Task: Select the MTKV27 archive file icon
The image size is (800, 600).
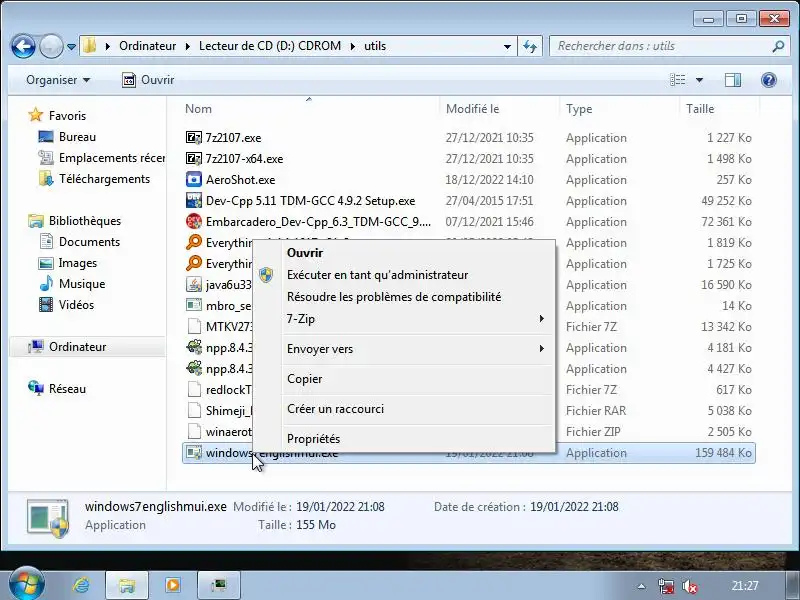Action: coord(194,327)
